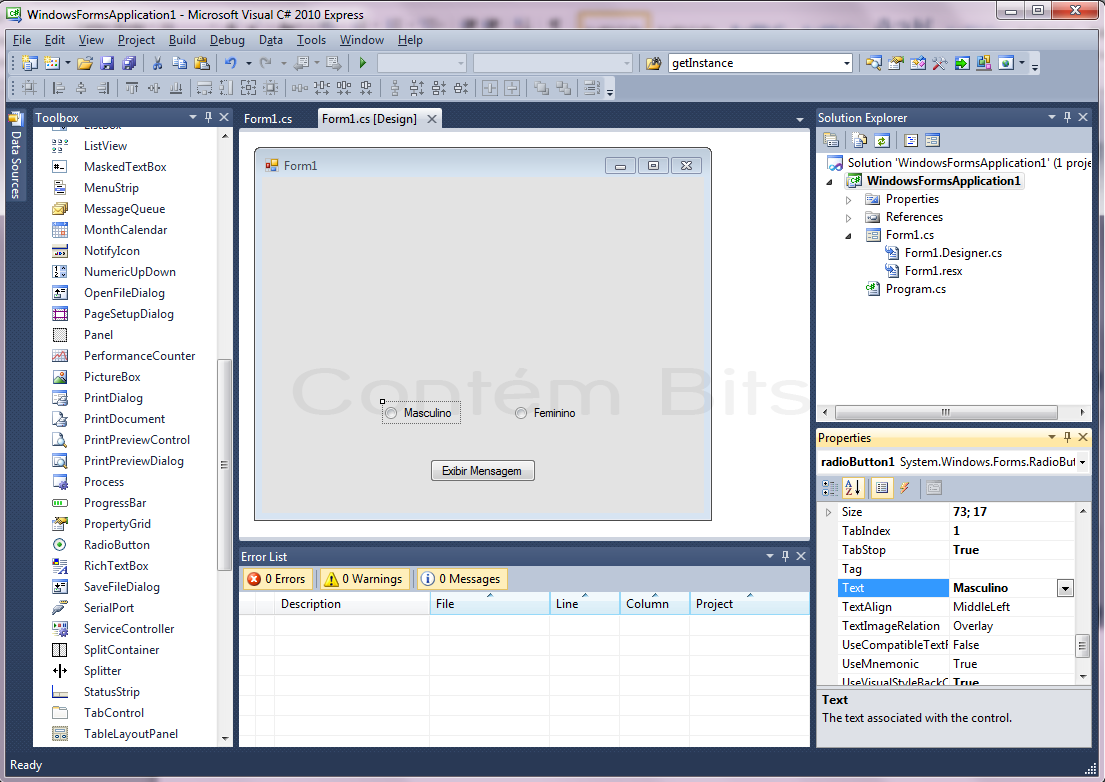
Task: Toggle the 0 Errors filter
Action: pos(278,579)
